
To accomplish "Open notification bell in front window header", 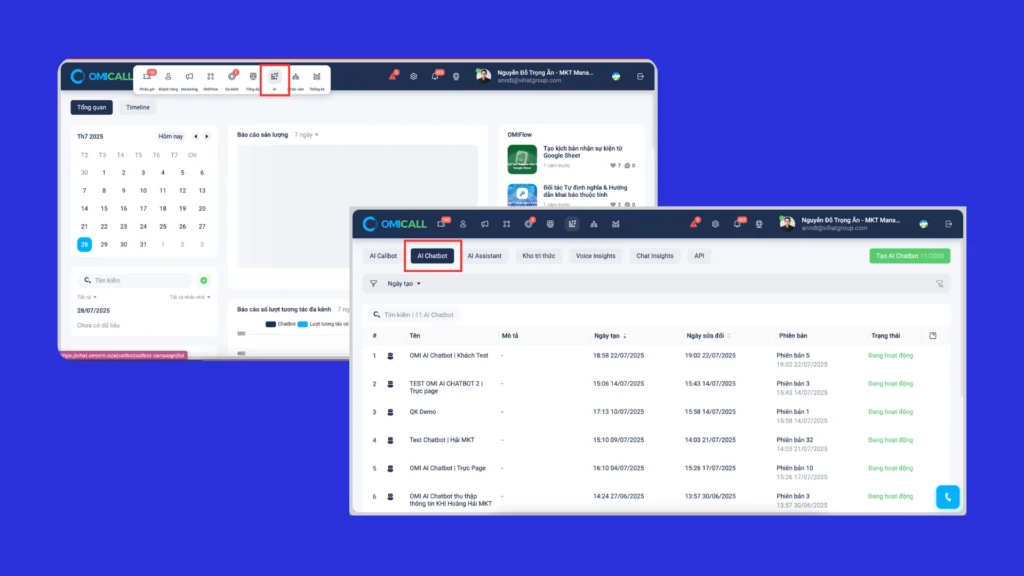I will tap(737, 223).
